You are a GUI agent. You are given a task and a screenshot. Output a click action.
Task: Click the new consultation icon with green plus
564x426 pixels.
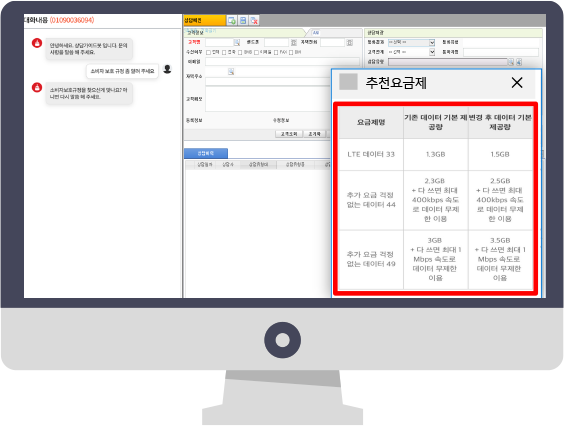tap(232, 21)
